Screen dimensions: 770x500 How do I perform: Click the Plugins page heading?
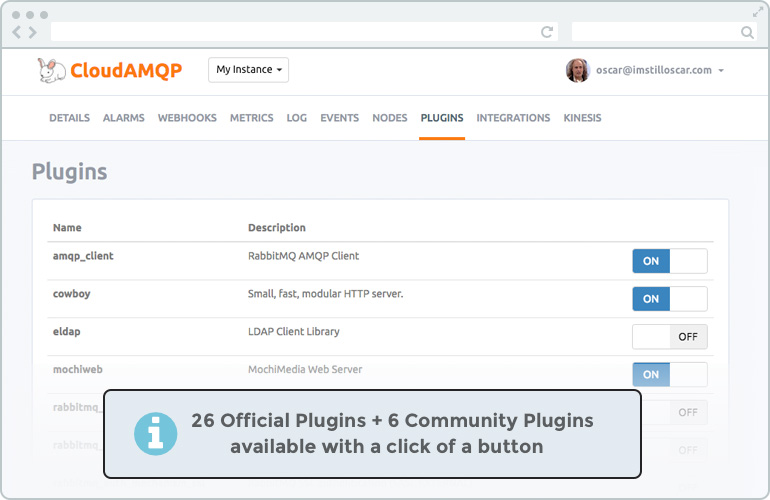point(69,172)
